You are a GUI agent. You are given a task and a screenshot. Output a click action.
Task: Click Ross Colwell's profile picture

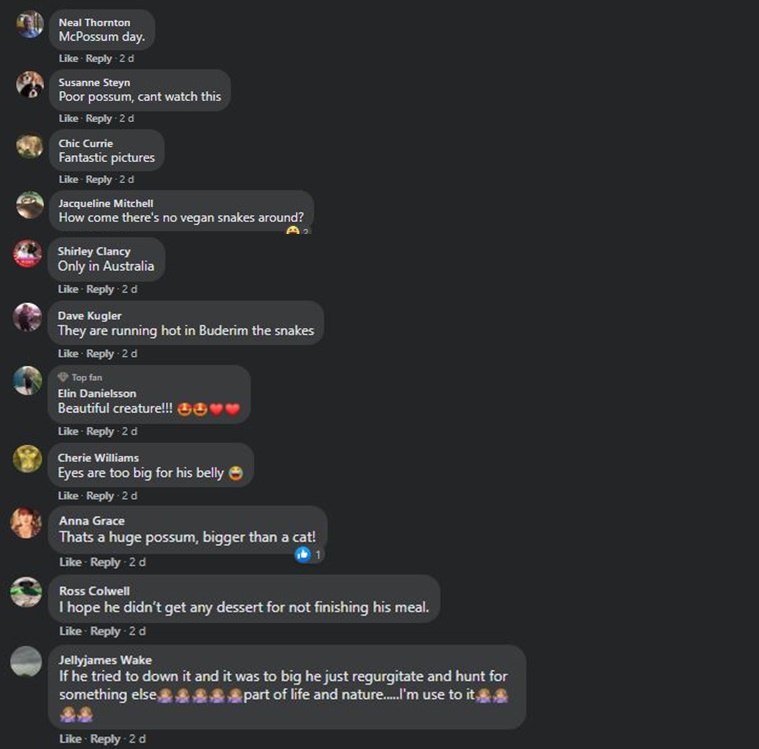click(x=26, y=592)
